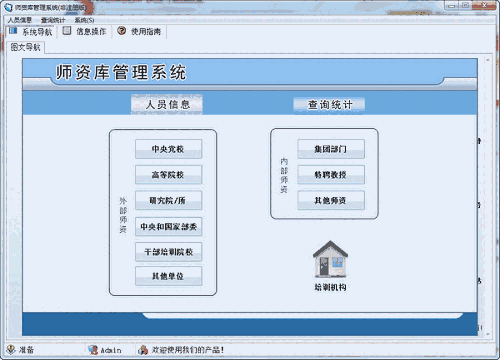Image resolution: width=500 pixels, height=360 pixels.
Task: Click the scroll up arrow of navigation panel
Action: tap(488, 61)
